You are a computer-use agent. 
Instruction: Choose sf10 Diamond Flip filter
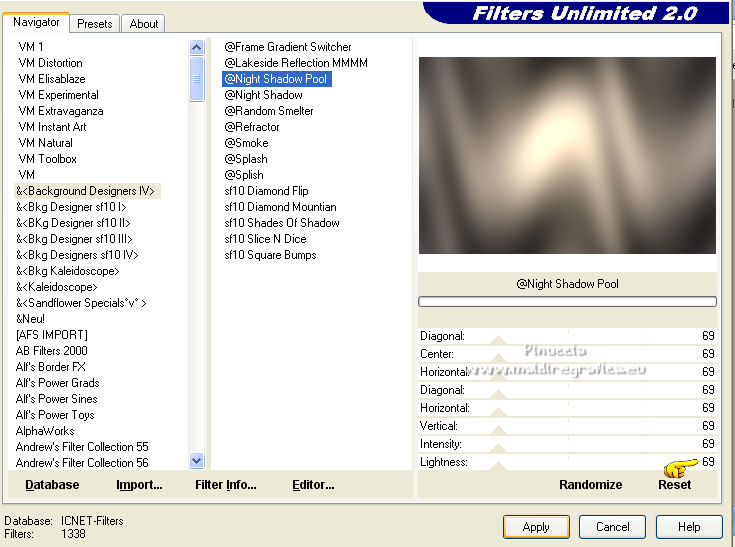tap(266, 191)
